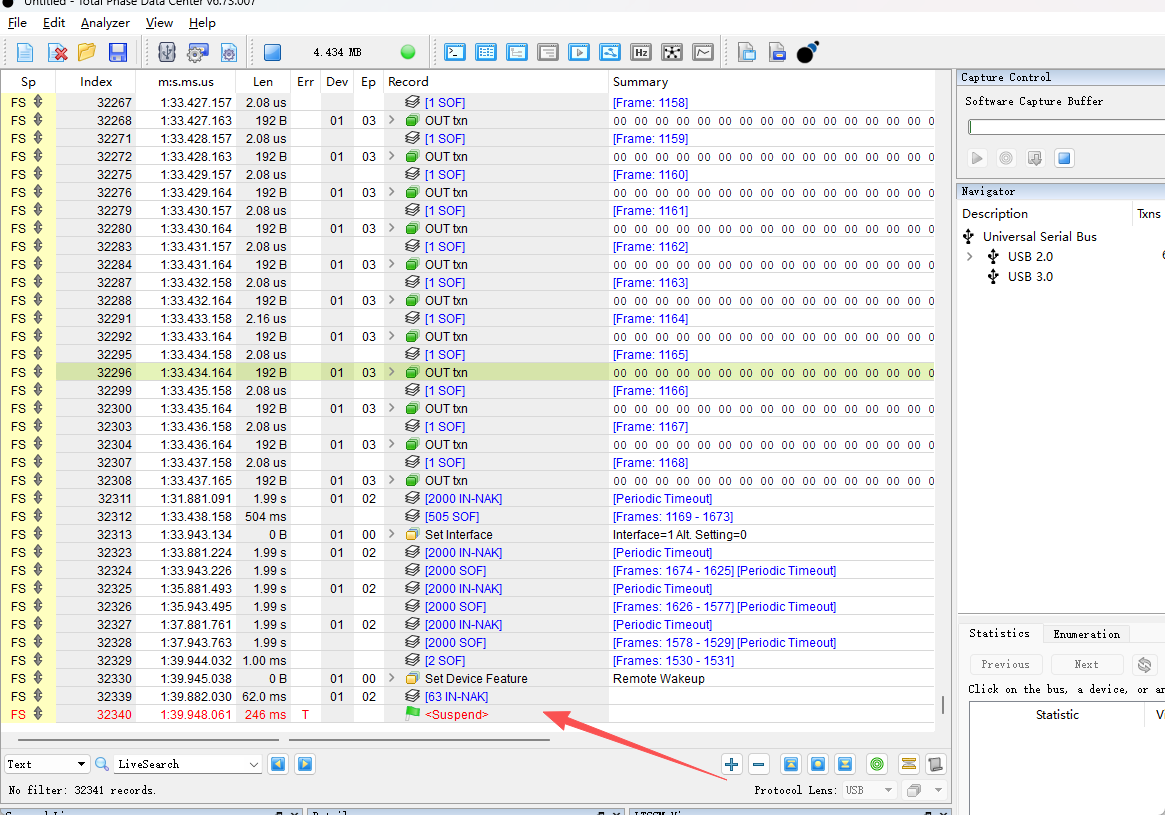Open the File menu

pyautogui.click(x=17, y=22)
